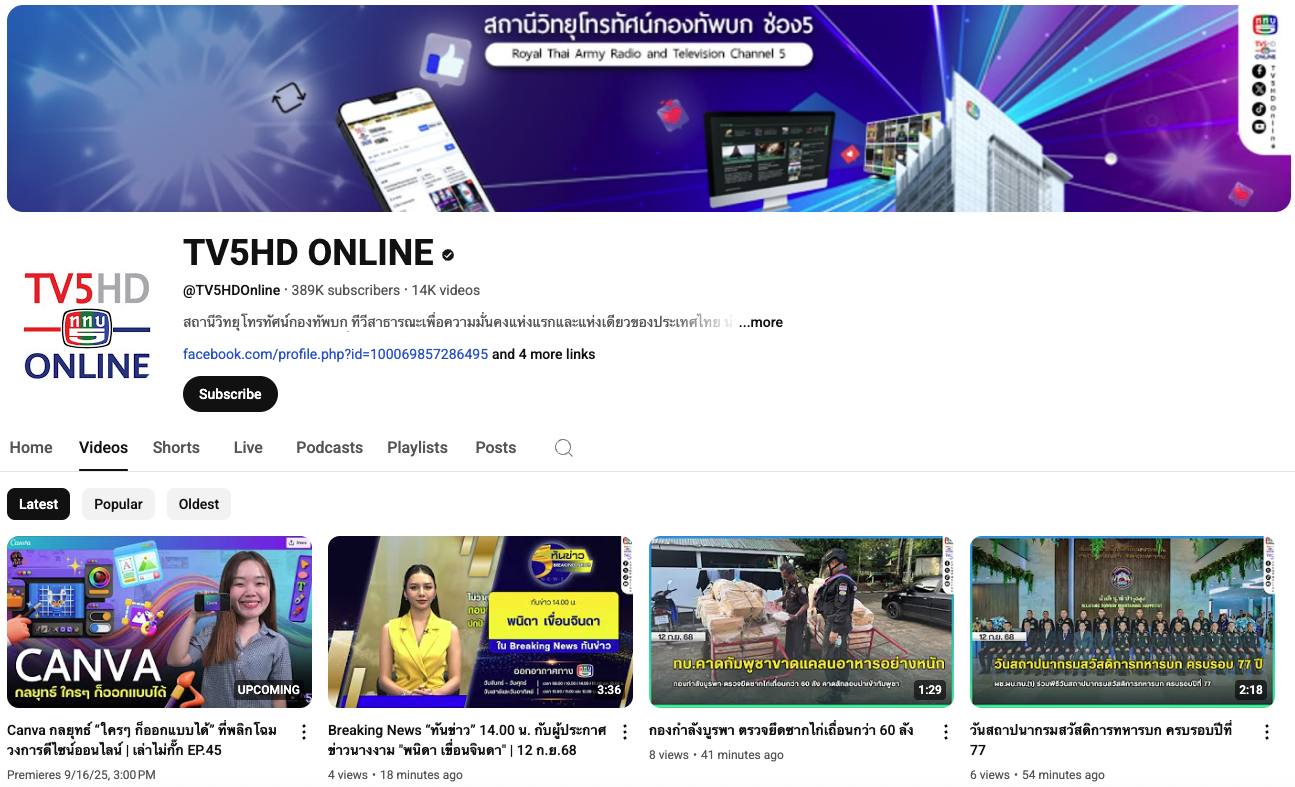The image size is (1295, 787).
Task: Open more options for Canva video
Action: [x=304, y=732]
